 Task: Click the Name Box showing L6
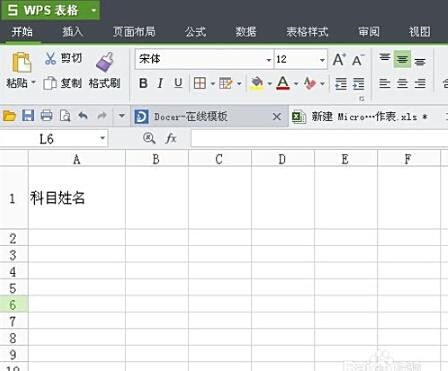point(48,139)
